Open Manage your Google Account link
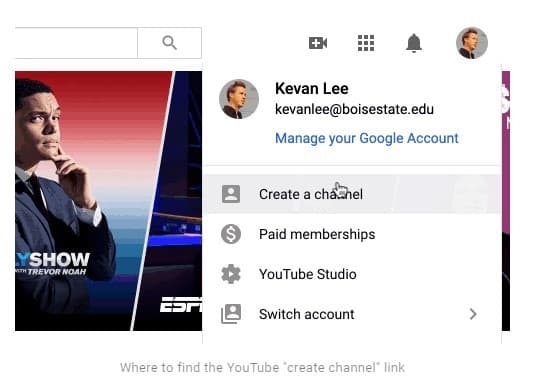The image size is (557, 383). pyautogui.click(x=367, y=138)
